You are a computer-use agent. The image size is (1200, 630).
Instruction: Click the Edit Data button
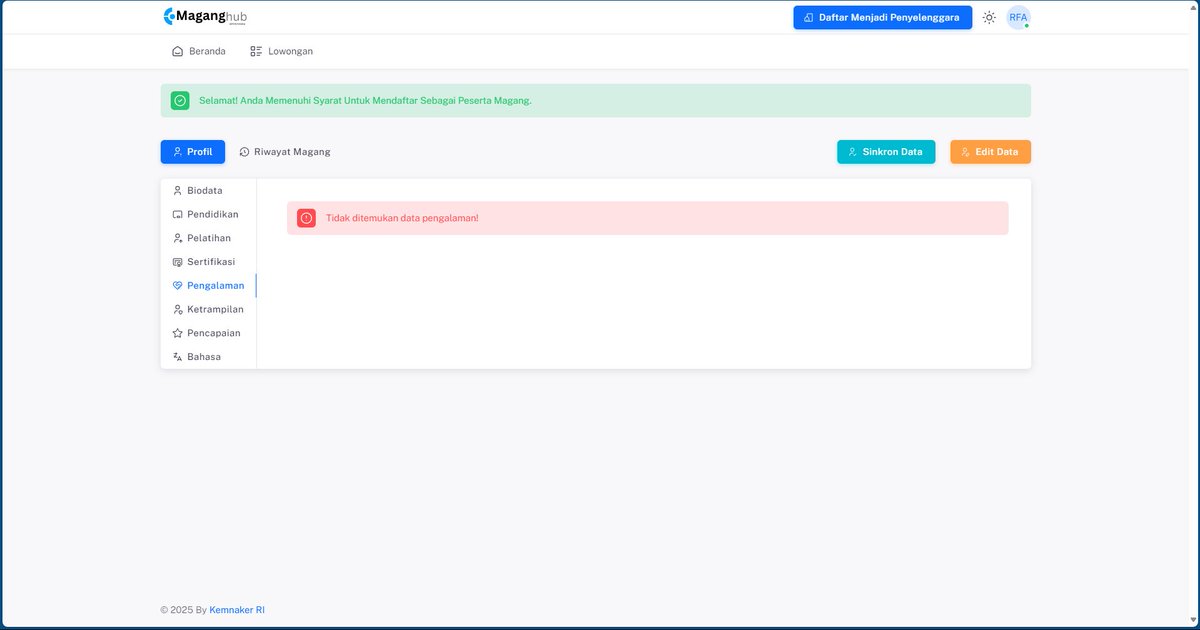coord(990,152)
